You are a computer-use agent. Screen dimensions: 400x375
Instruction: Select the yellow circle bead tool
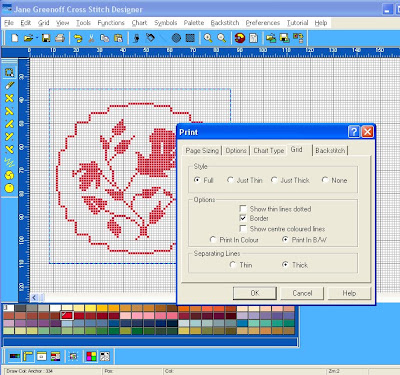pyautogui.click(x=9, y=188)
